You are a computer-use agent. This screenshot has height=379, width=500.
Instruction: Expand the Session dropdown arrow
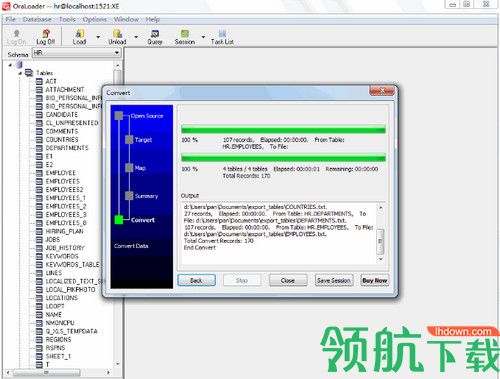coord(203,37)
